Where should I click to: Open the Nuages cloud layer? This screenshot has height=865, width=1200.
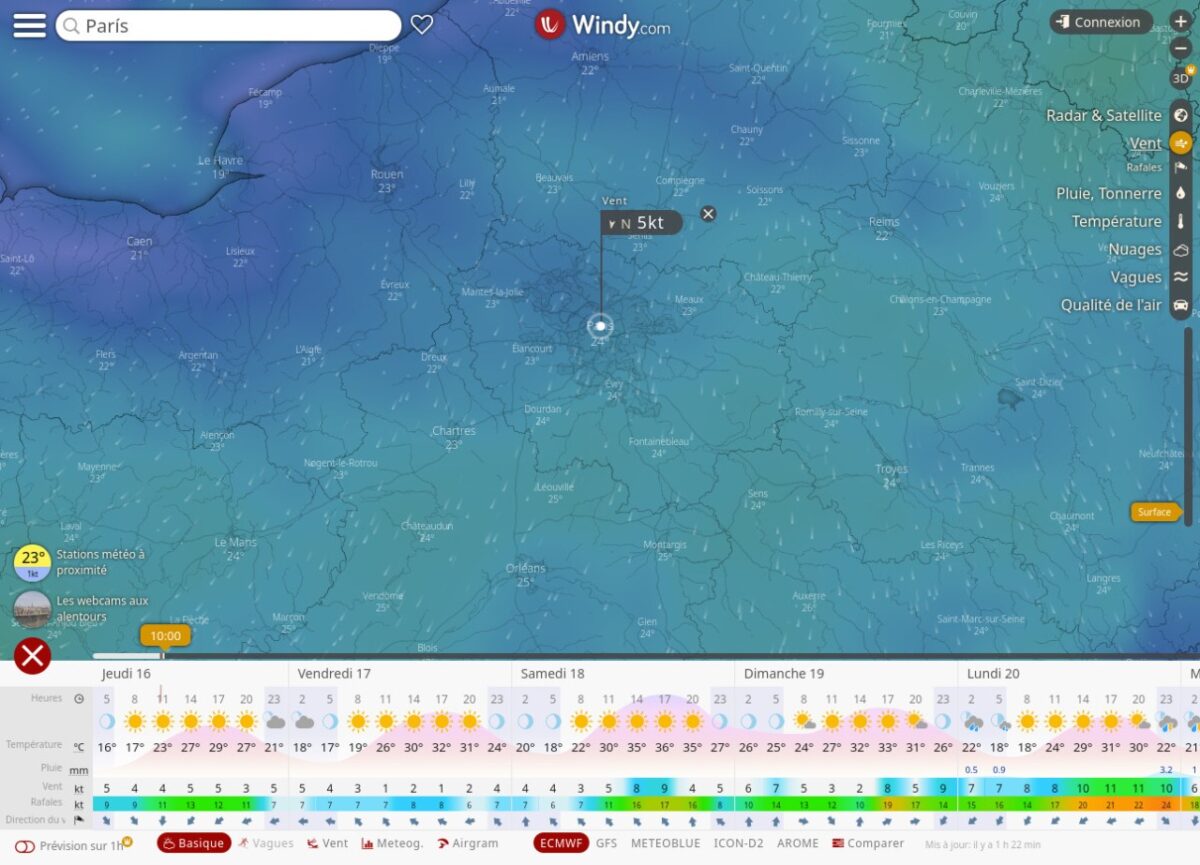1181,249
